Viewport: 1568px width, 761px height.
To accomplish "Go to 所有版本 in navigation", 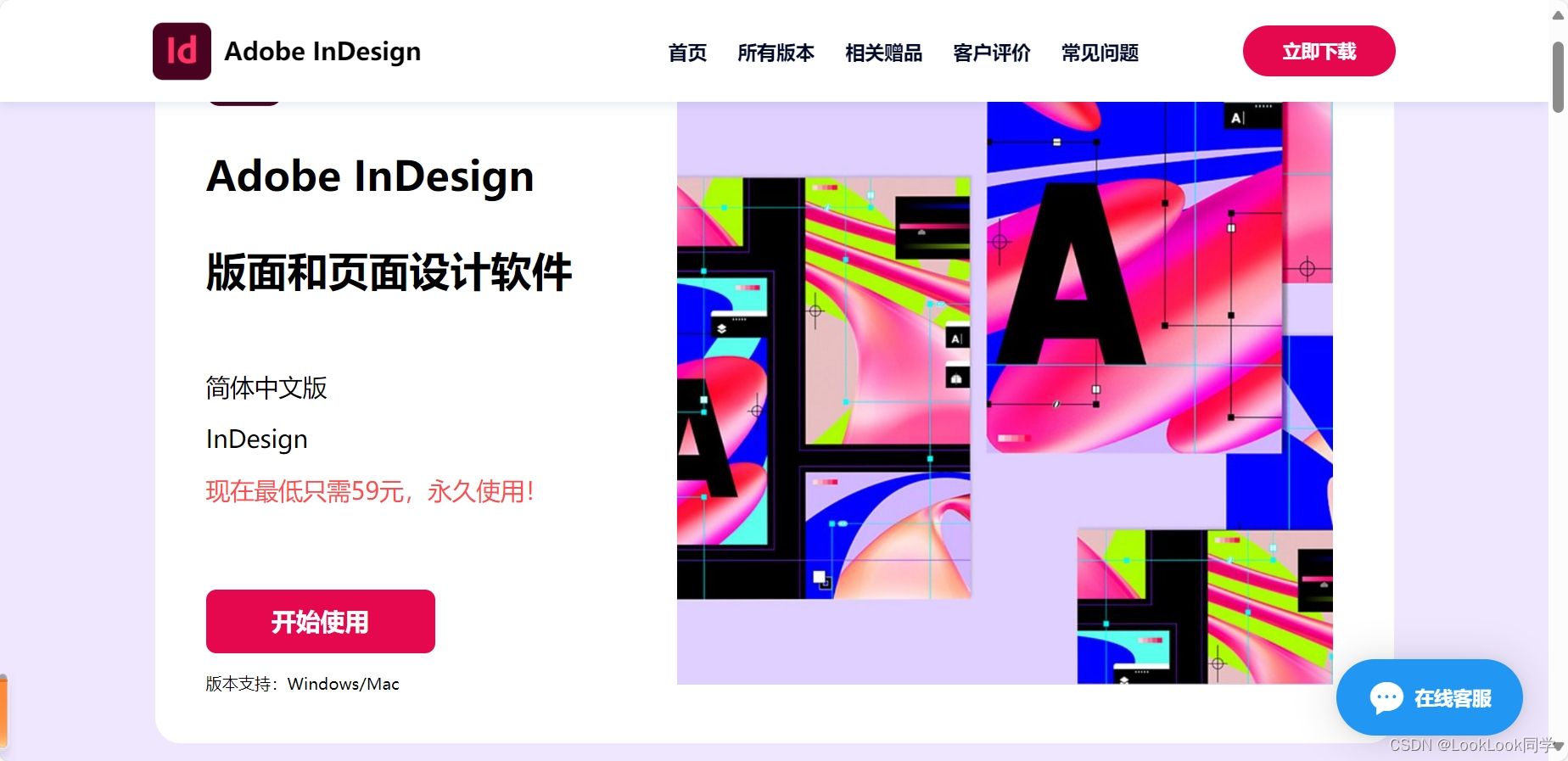I will click(776, 53).
